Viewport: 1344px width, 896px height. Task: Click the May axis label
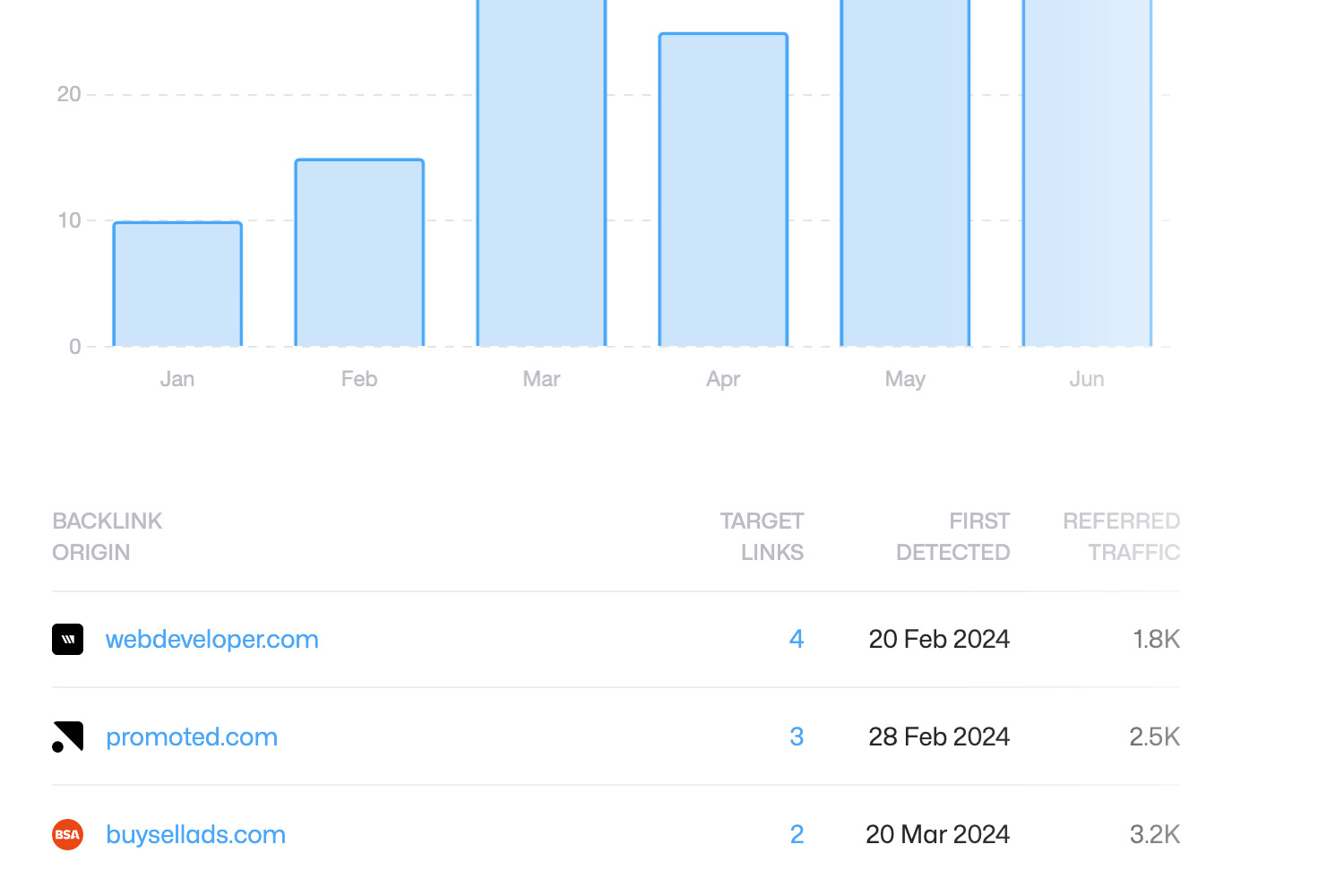tap(905, 379)
